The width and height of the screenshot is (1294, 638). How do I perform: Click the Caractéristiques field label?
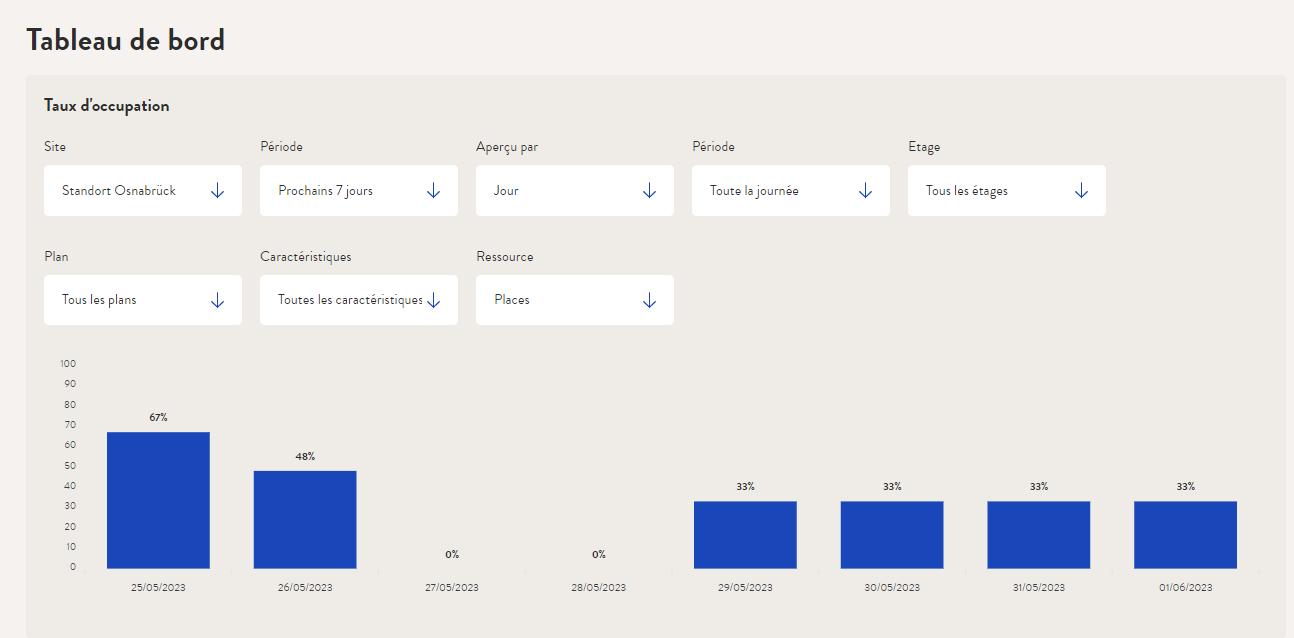click(x=305, y=257)
